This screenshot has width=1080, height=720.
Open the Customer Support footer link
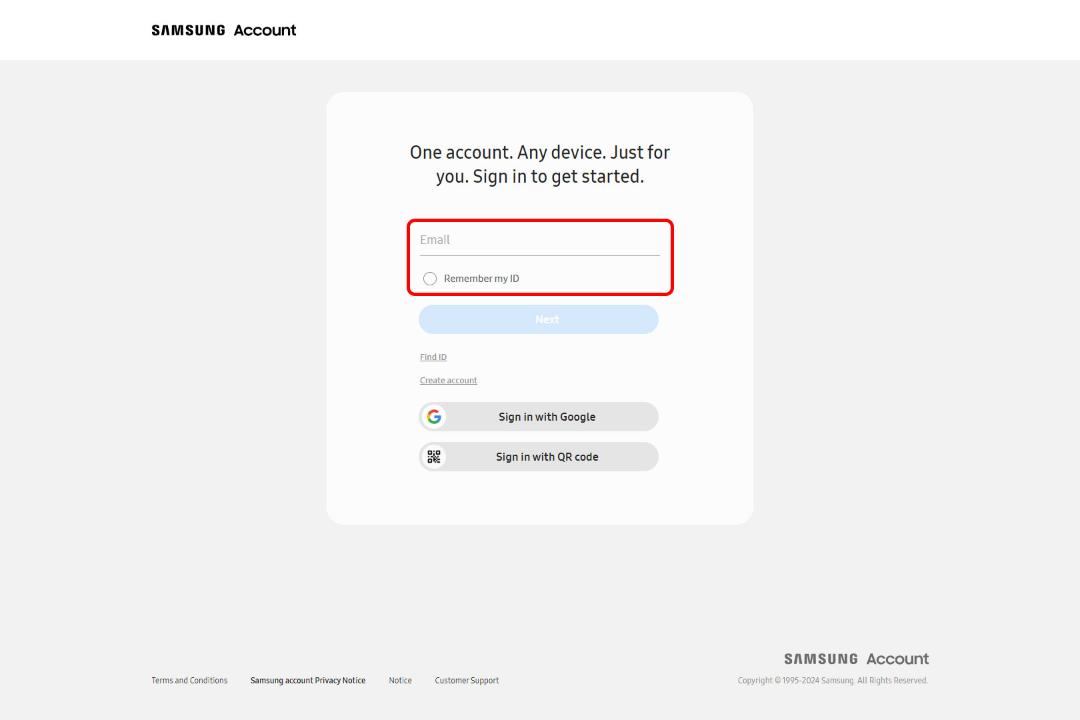(467, 680)
